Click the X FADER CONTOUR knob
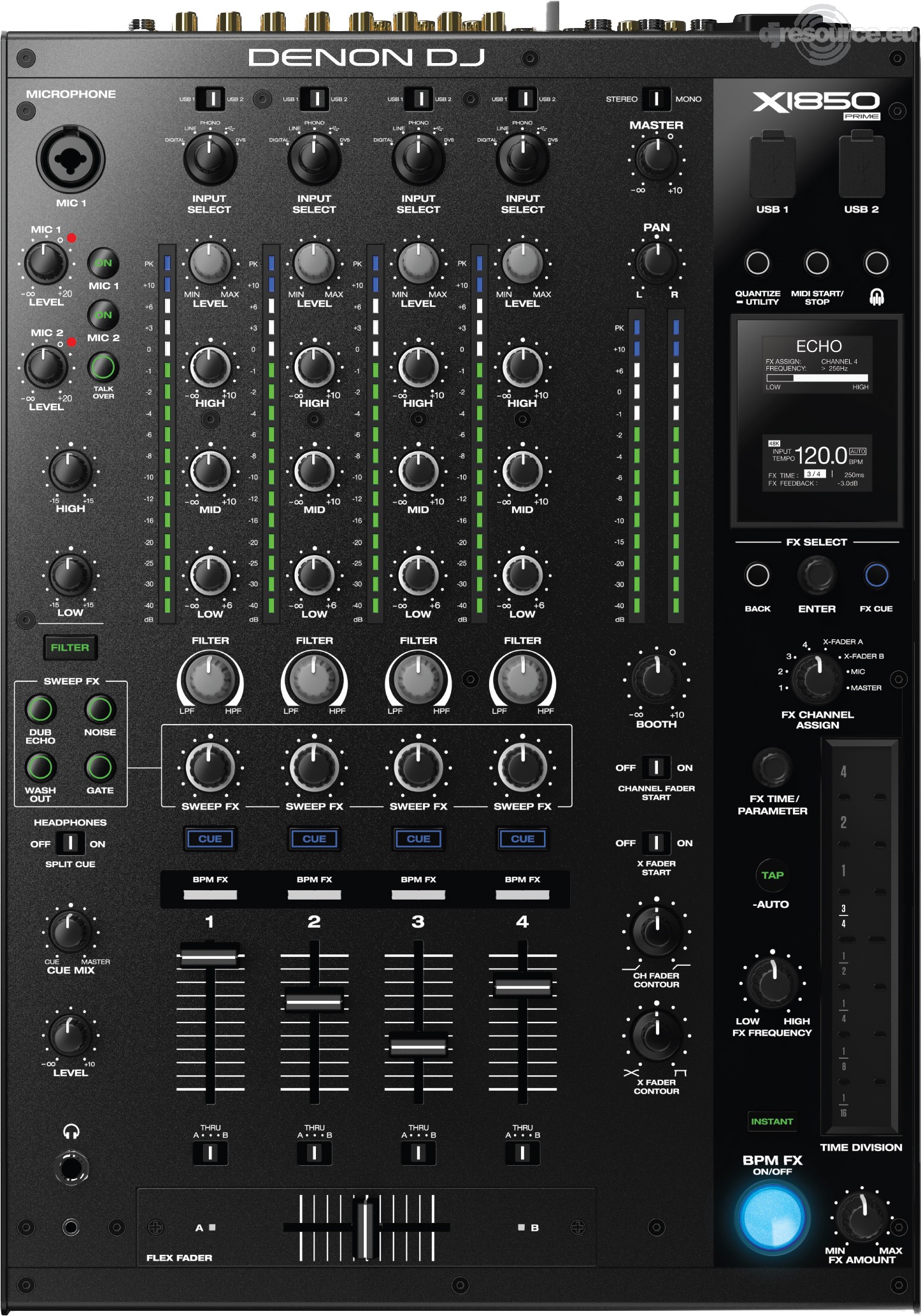This screenshot has height=1316, width=921. click(657, 1036)
